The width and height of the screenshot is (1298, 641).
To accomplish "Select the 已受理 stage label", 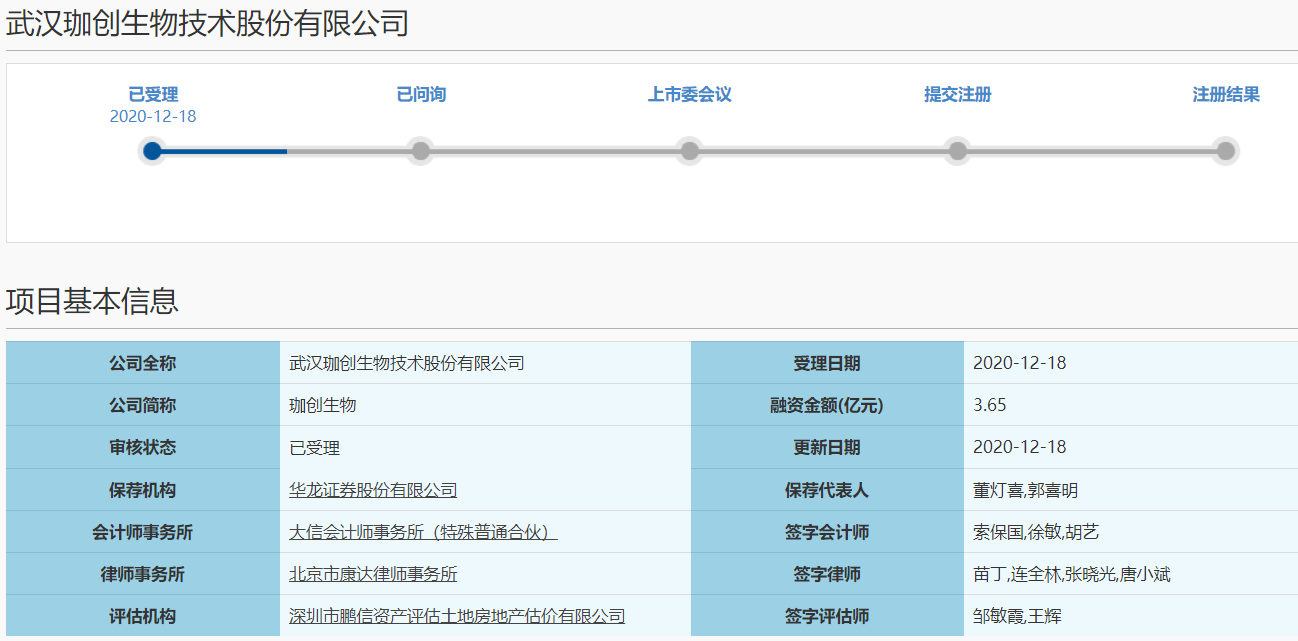I will (153, 95).
